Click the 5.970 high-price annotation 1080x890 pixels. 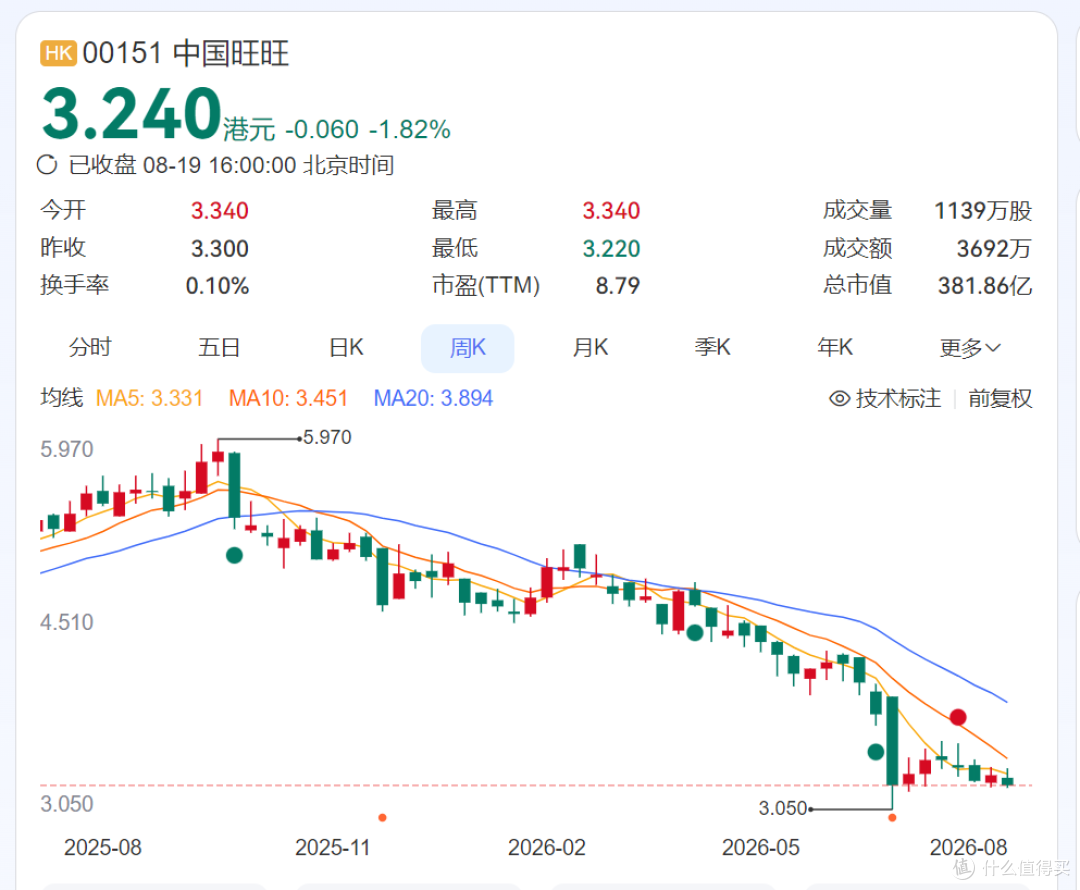[327, 437]
